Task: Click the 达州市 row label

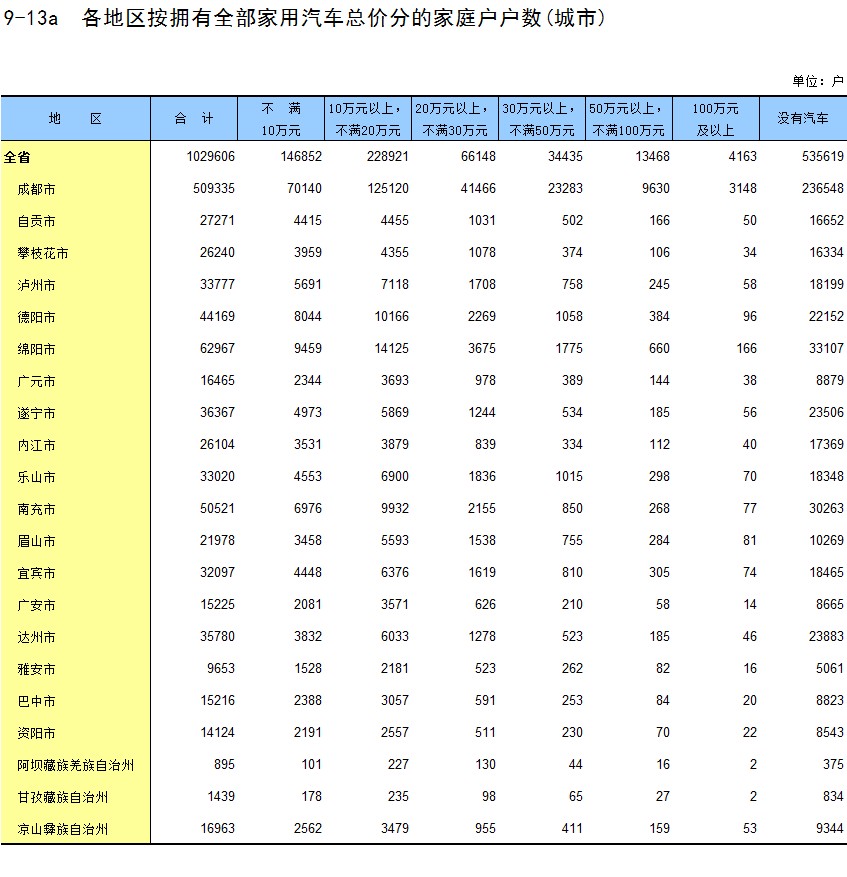Action: (36, 637)
